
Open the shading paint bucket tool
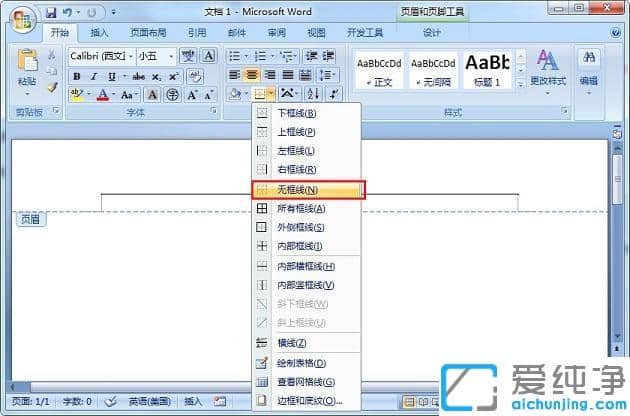click(x=234, y=94)
